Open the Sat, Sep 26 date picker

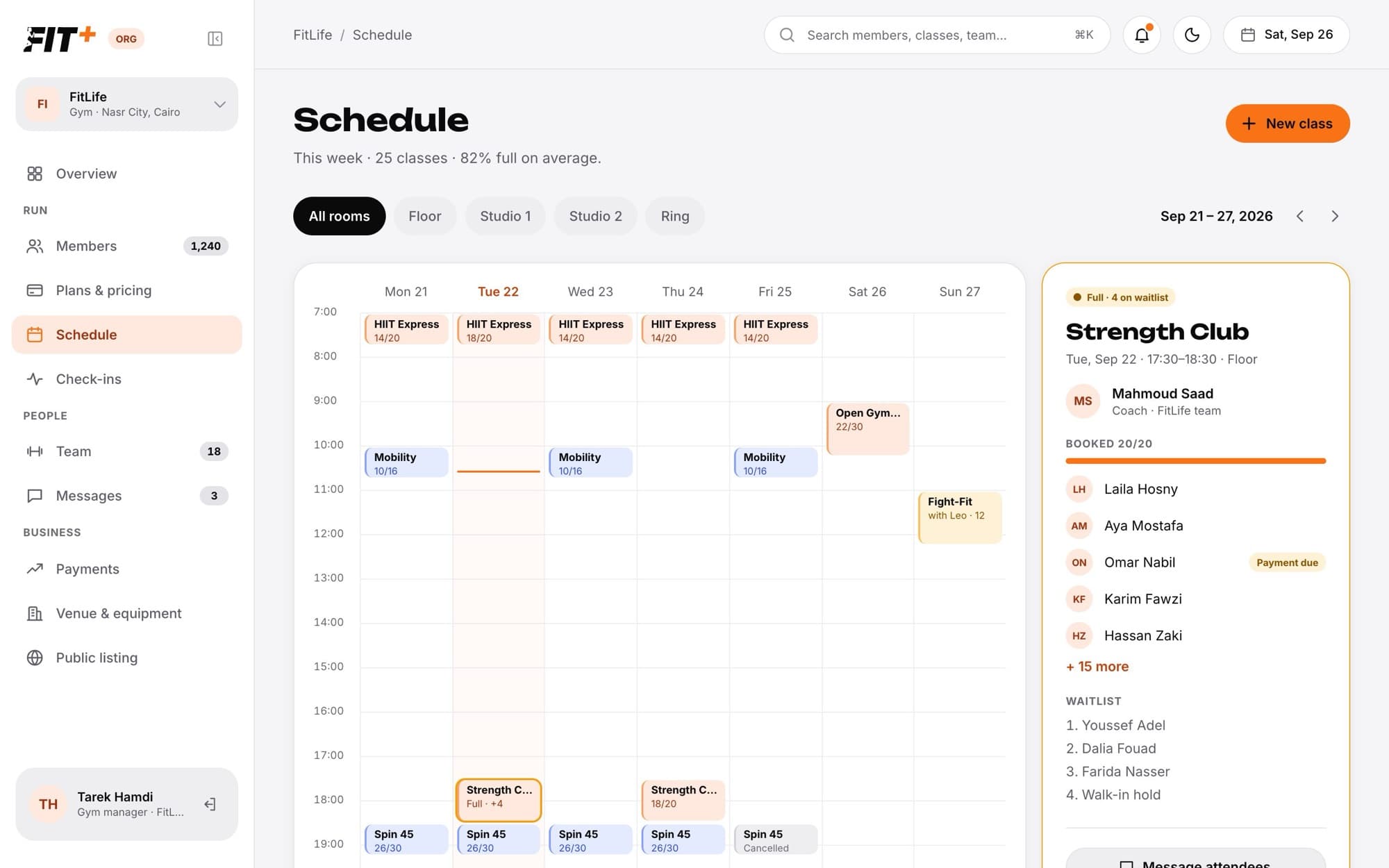[1286, 35]
